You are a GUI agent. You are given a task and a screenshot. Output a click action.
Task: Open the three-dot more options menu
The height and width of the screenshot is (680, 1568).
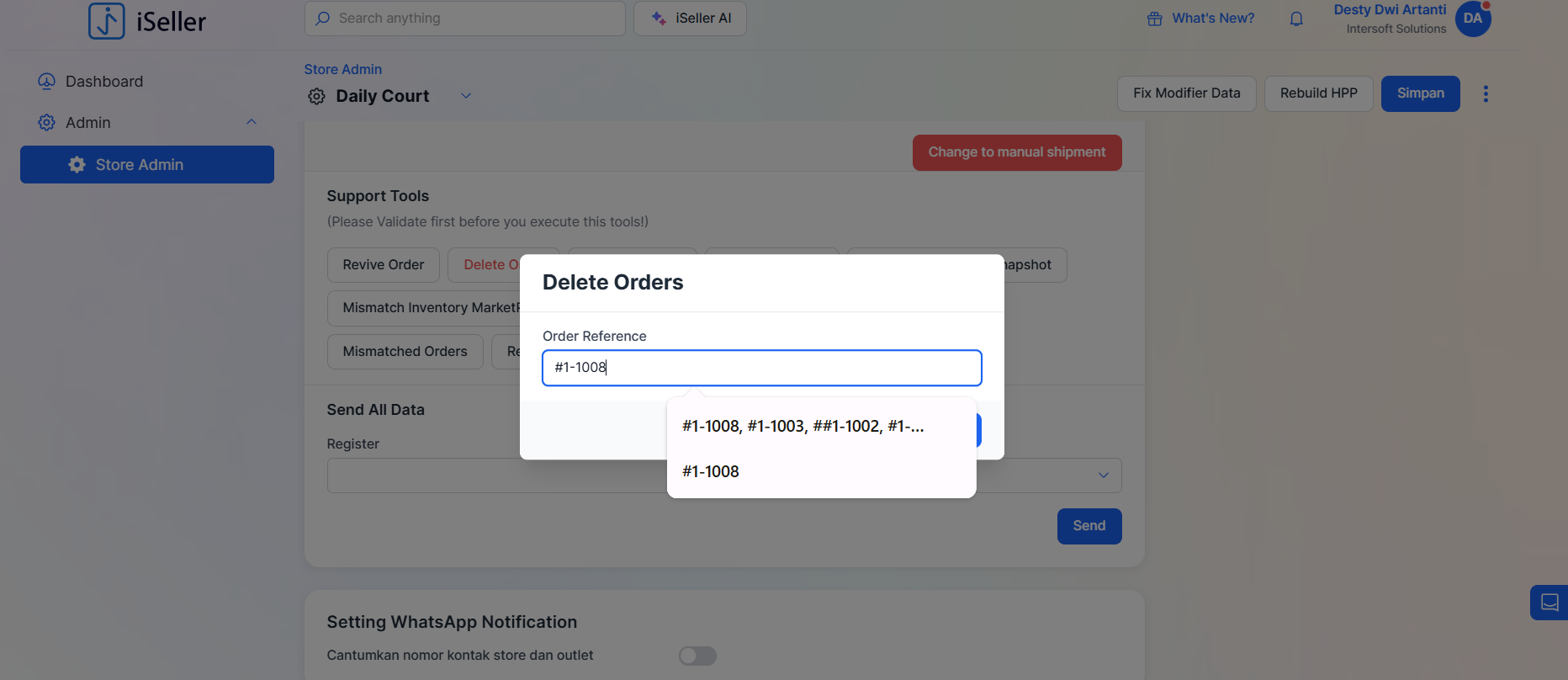1486,93
